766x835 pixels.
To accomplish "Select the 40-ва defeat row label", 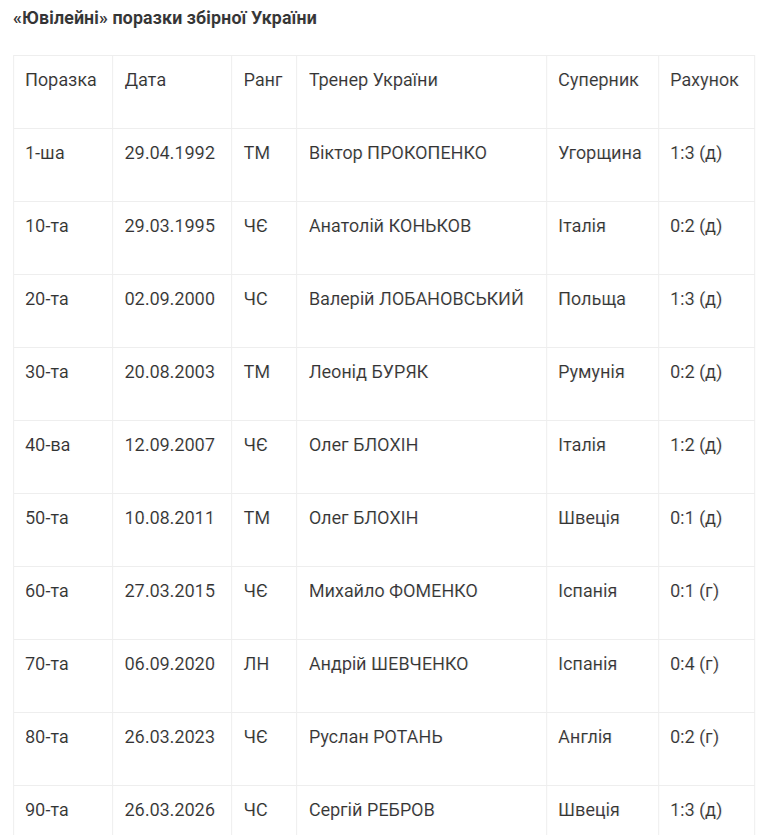I will click(47, 445).
